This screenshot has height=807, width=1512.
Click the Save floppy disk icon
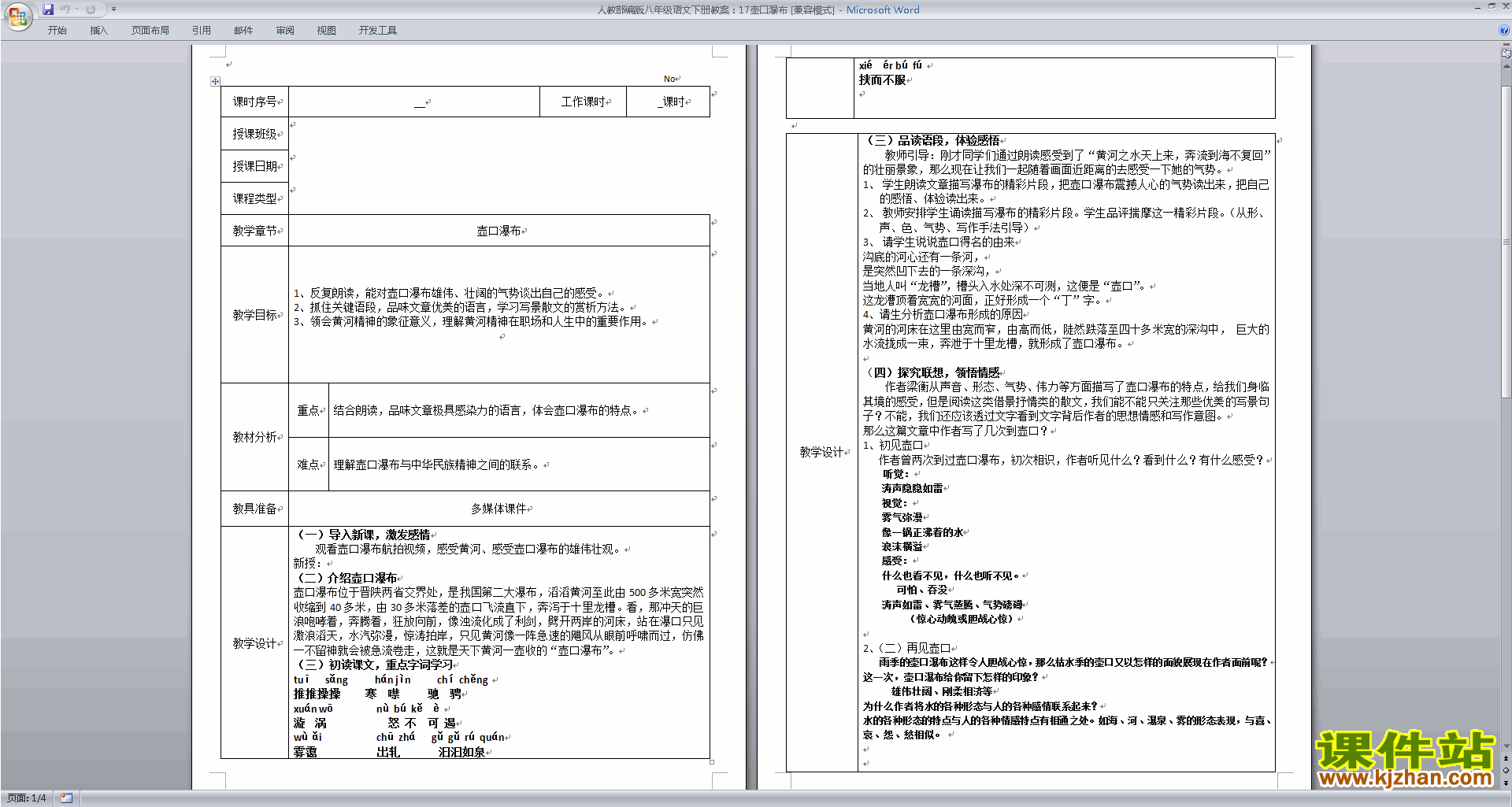pyautogui.click(x=48, y=9)
